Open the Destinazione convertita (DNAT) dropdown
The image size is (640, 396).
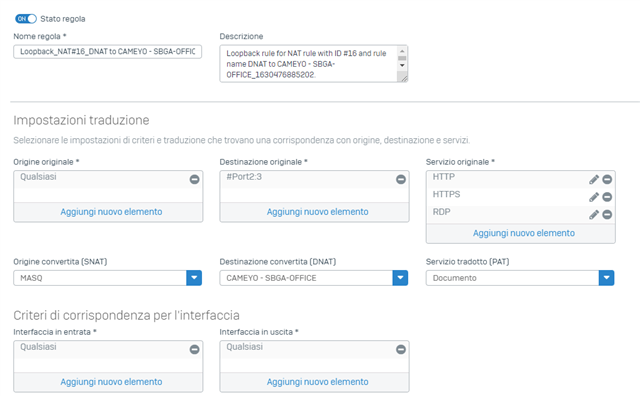[400, 278]
